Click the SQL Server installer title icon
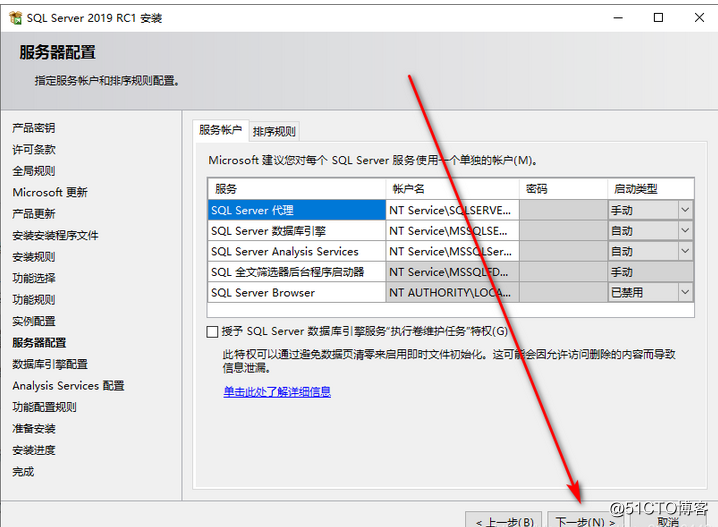 (x=16, y=18)
